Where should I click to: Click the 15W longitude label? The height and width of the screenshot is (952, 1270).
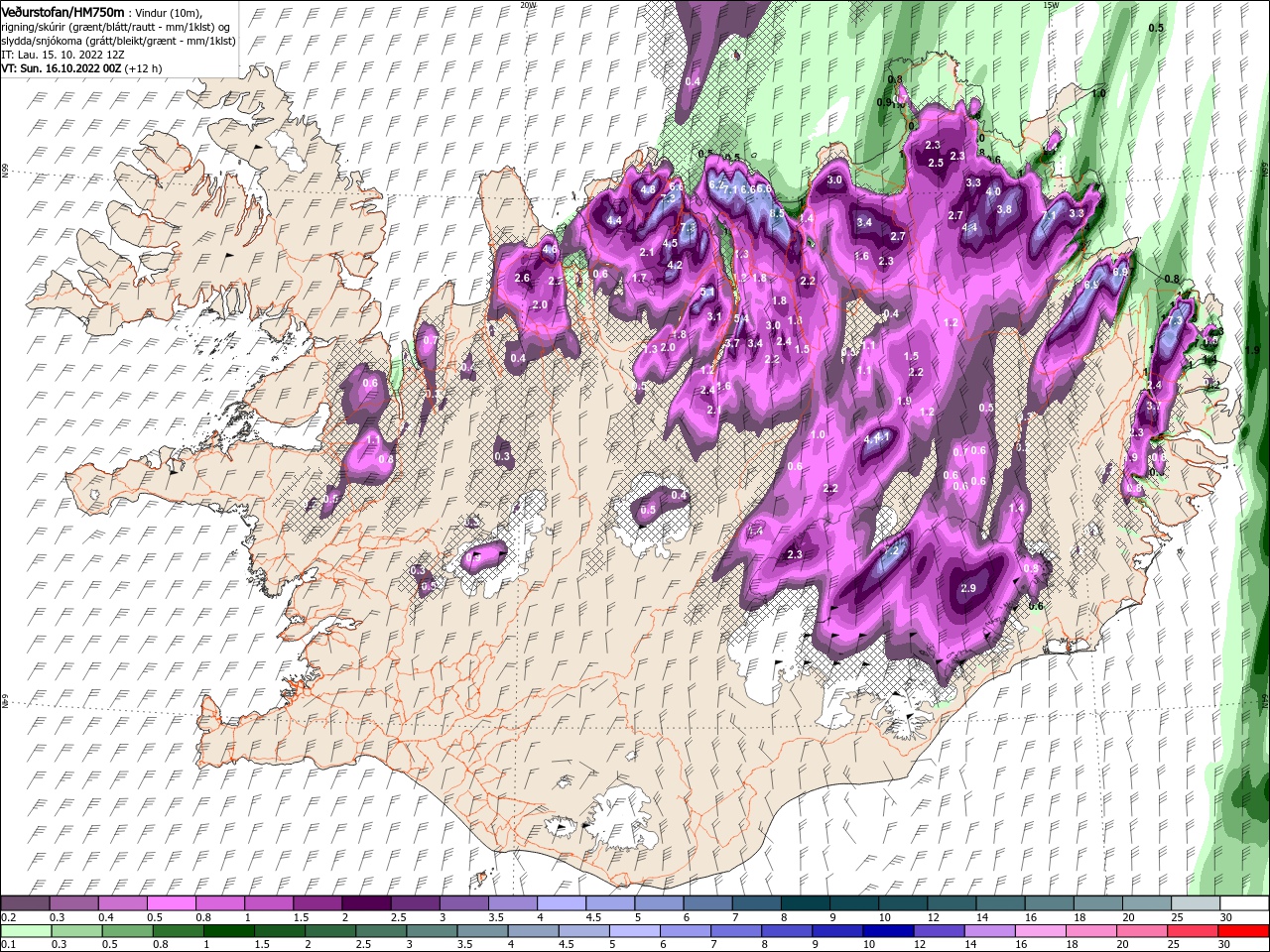[x=1051, y=5]
